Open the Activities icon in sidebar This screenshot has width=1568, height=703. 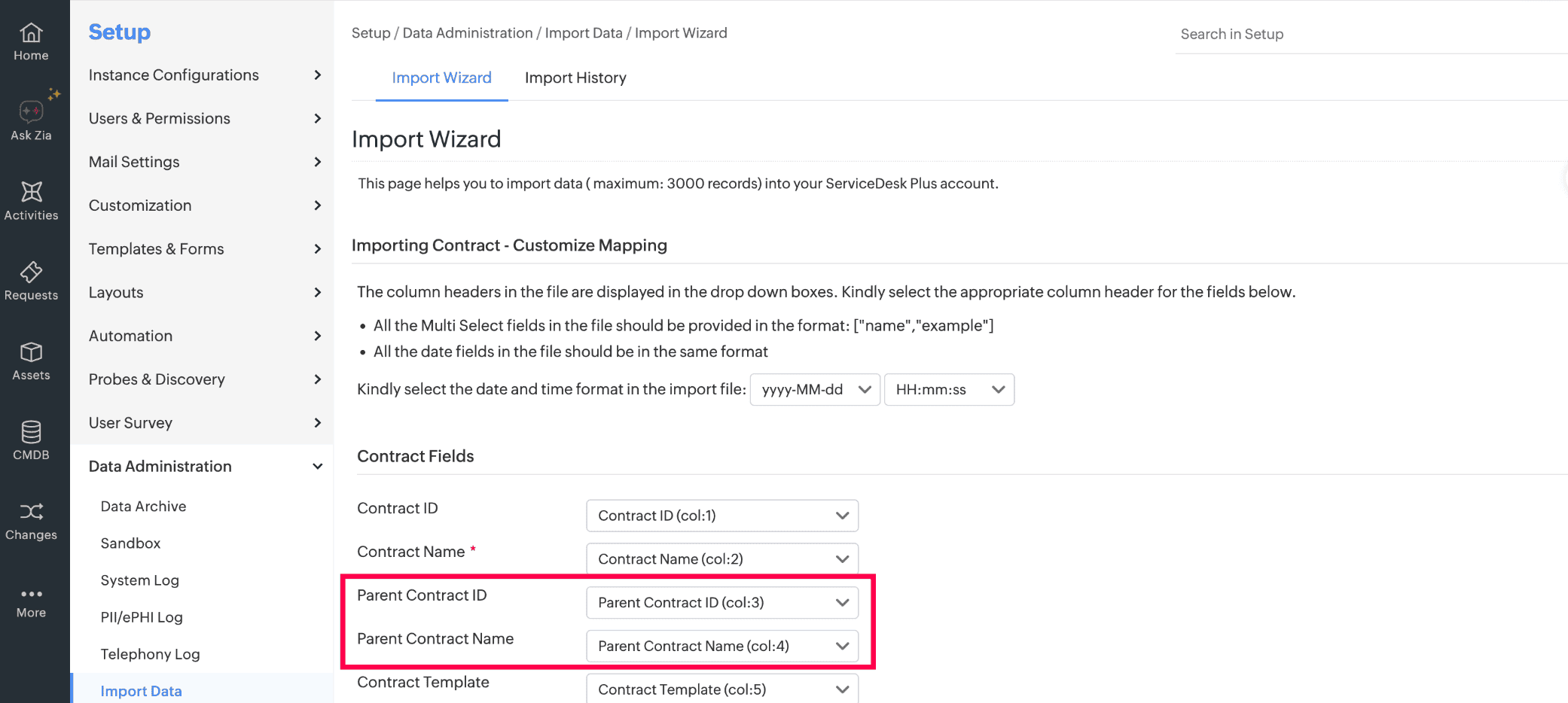tap(31, 192)
